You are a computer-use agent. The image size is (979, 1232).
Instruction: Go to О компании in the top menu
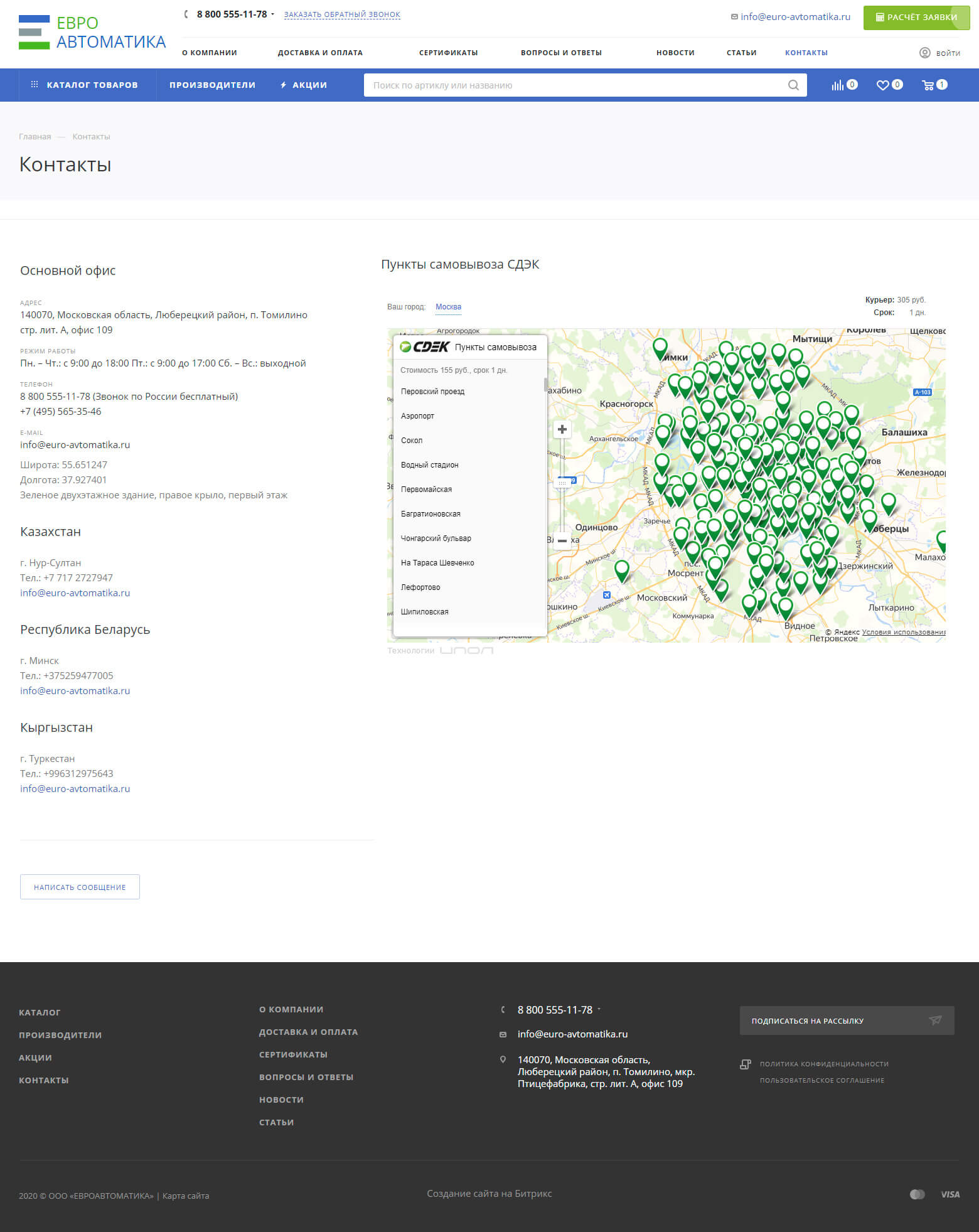point(210,53)
